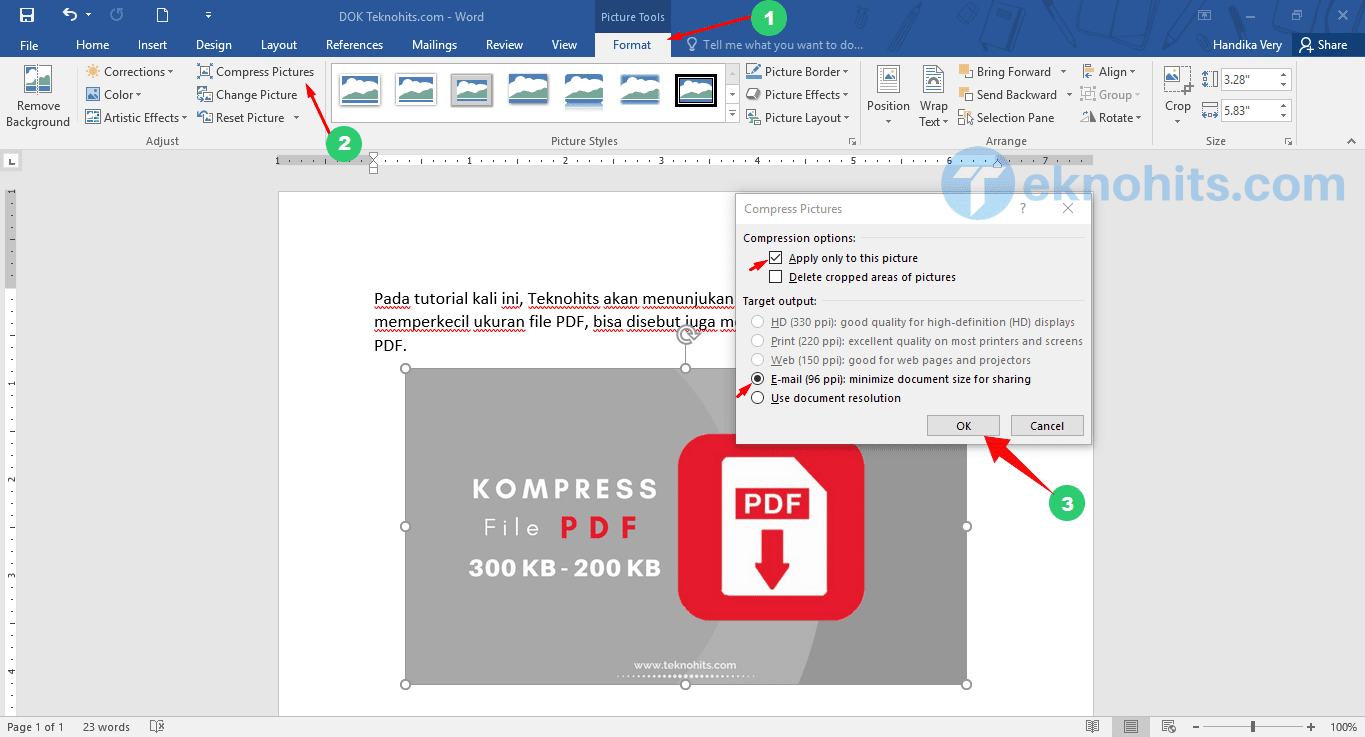This screenshot has width=1365, height=737.
Task: Click 23 words count in status bar
Action: point(106,727)
